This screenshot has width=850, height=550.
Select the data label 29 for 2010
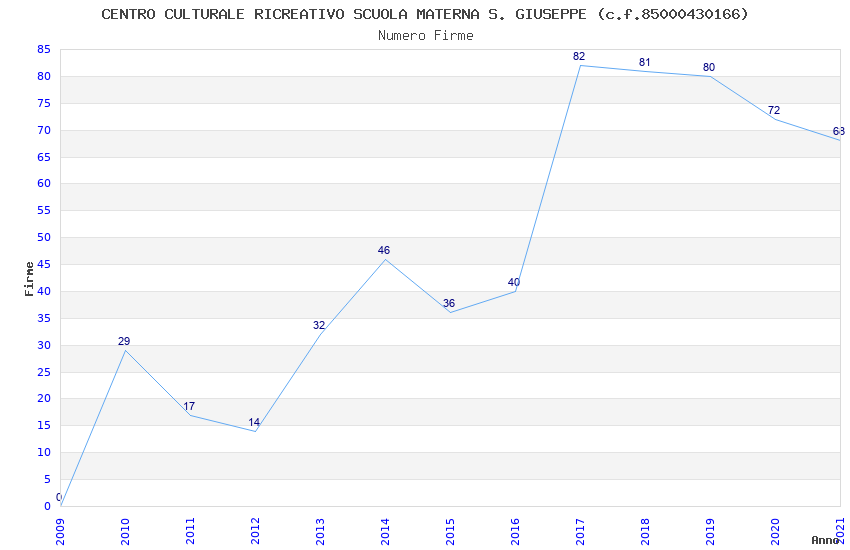click(124, 341)
